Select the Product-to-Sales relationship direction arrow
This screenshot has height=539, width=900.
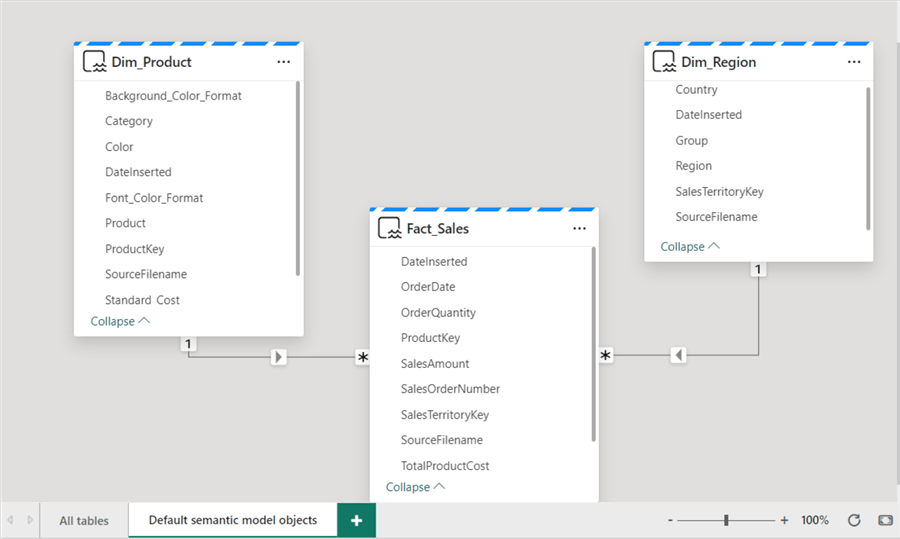[x=279, y=356]
